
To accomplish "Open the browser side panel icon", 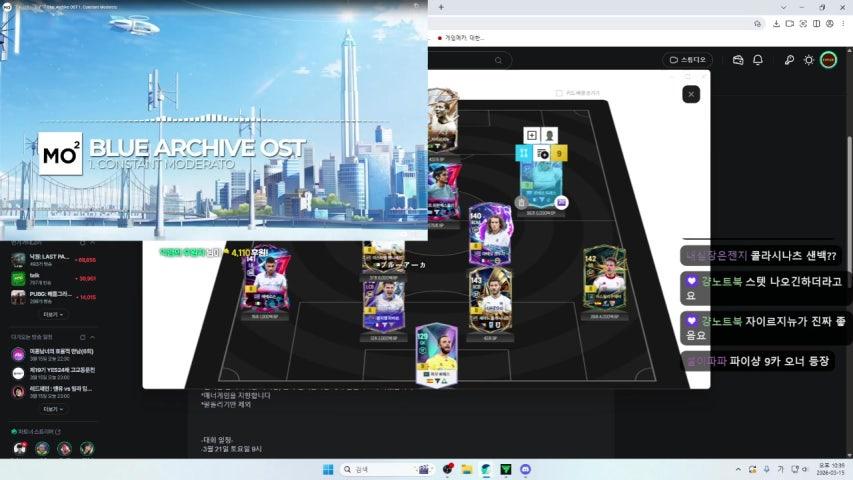I will [x=817, y=23].
